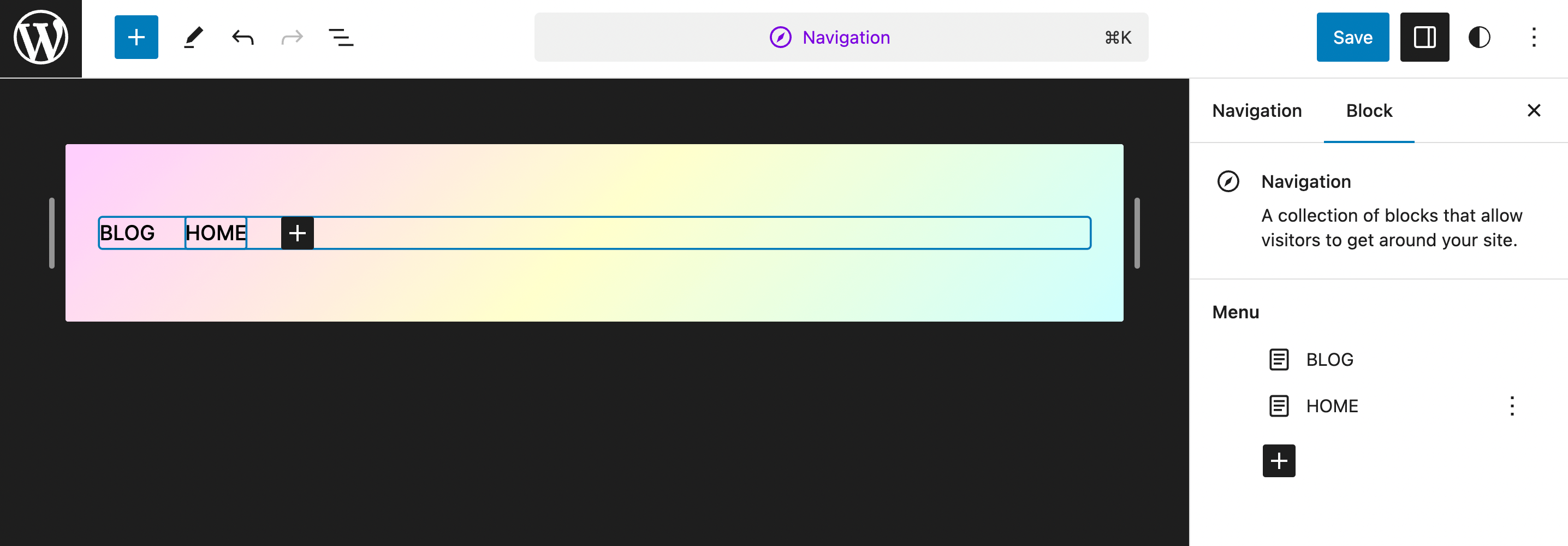Open the block inserter
1568x546 pixels.
136,37
